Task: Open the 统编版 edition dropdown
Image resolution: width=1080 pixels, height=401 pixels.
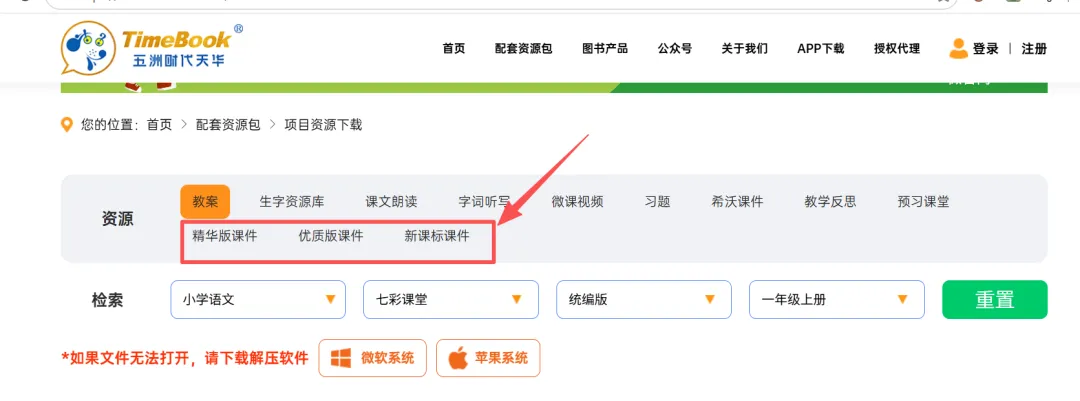Action: [x=644, y=300]
